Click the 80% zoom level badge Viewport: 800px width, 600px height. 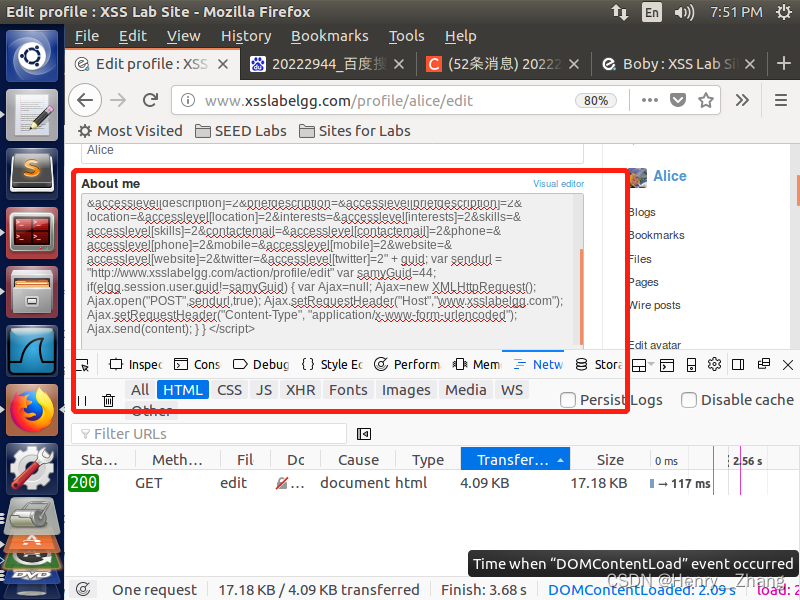point(596,101)
